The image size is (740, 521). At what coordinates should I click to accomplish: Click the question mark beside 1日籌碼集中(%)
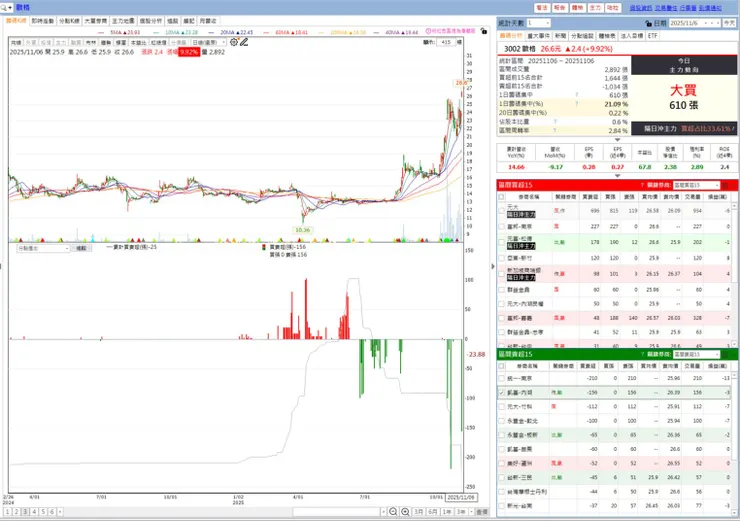point(576,104)
